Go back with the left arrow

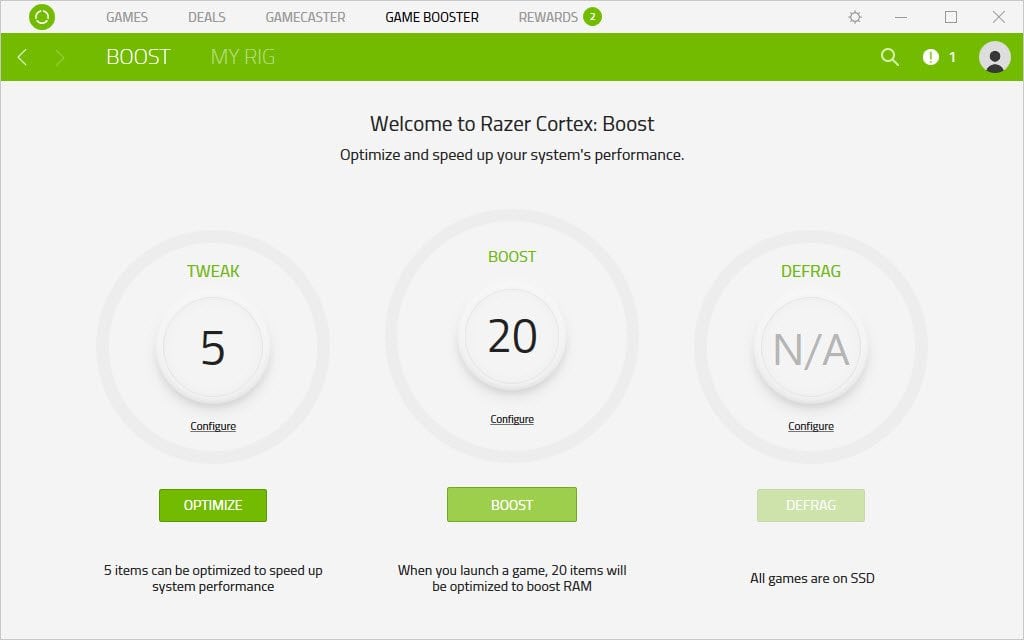22,57
